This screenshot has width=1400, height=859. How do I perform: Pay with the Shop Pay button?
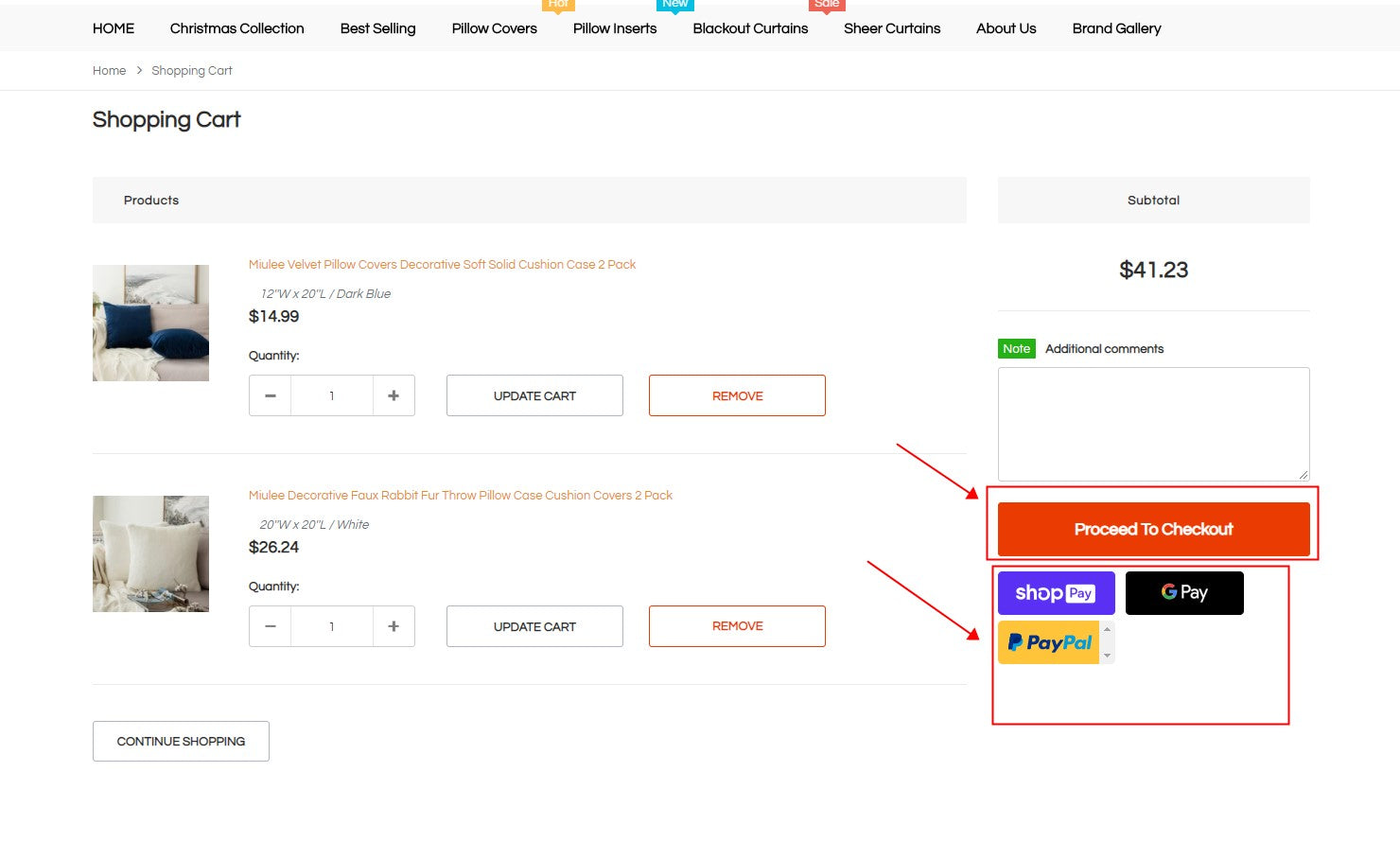click(x=1056, y=593)
